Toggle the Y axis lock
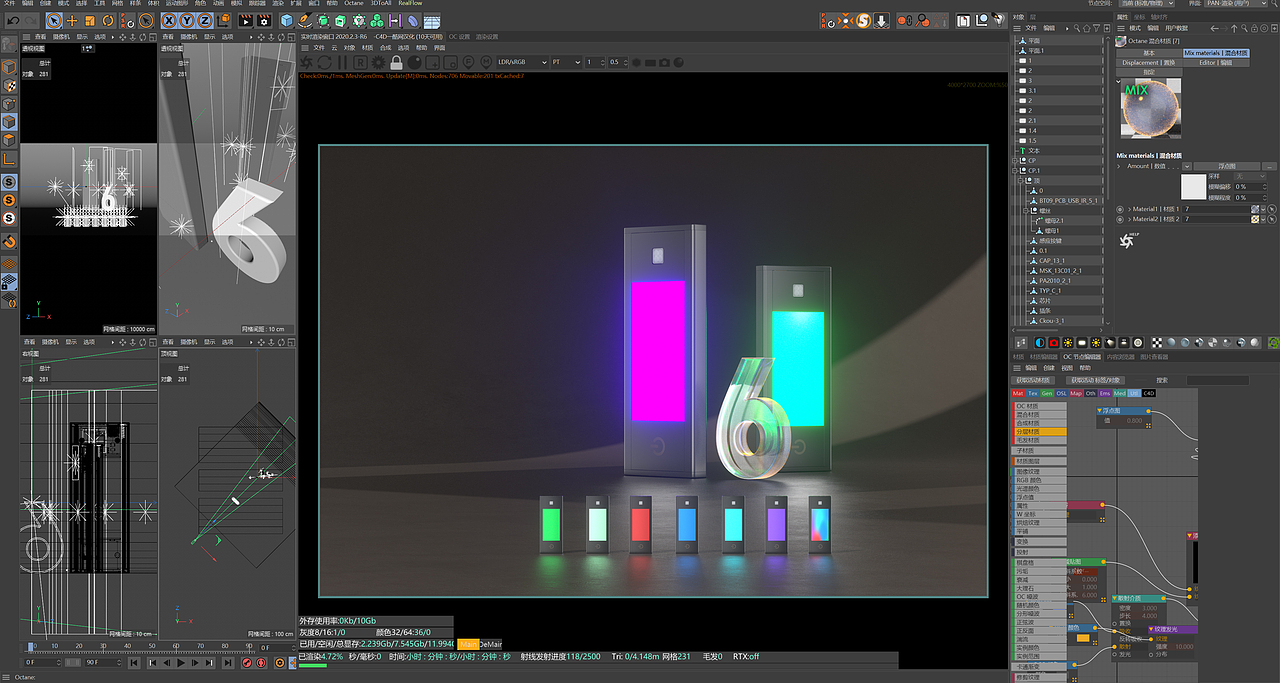Image resolution: width=1280 pixels, height=683 pixels. point(187,20)
